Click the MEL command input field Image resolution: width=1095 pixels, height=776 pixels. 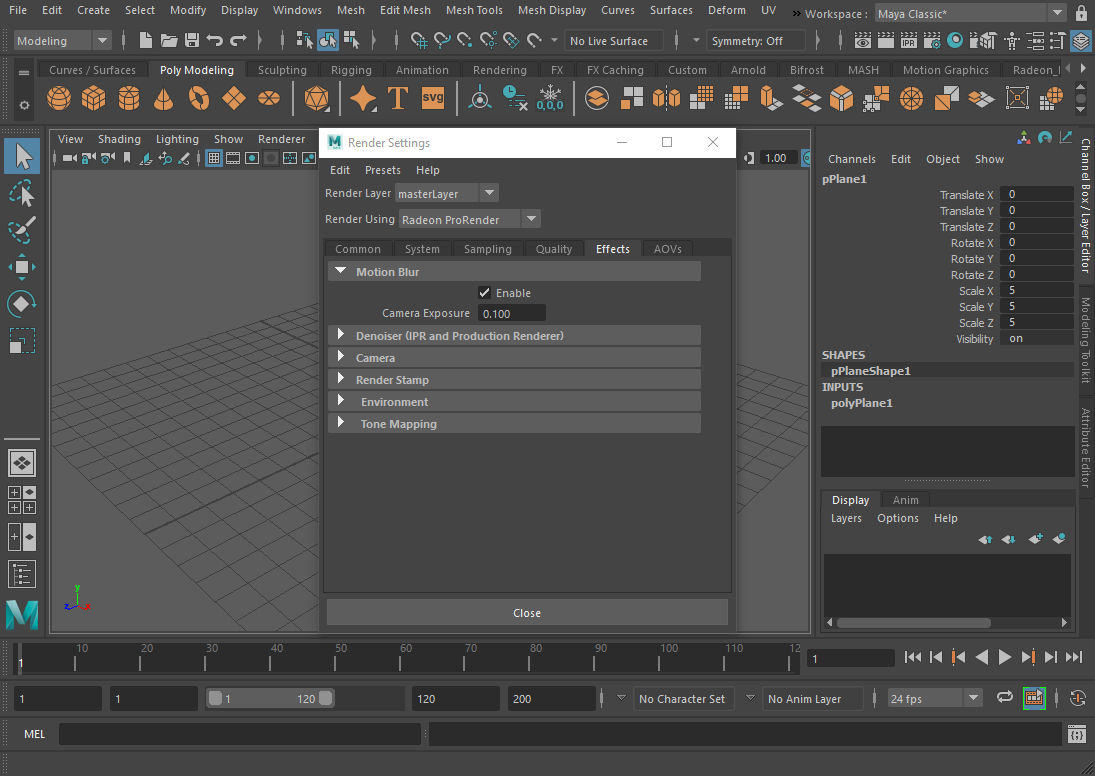(x=240, y=733)
